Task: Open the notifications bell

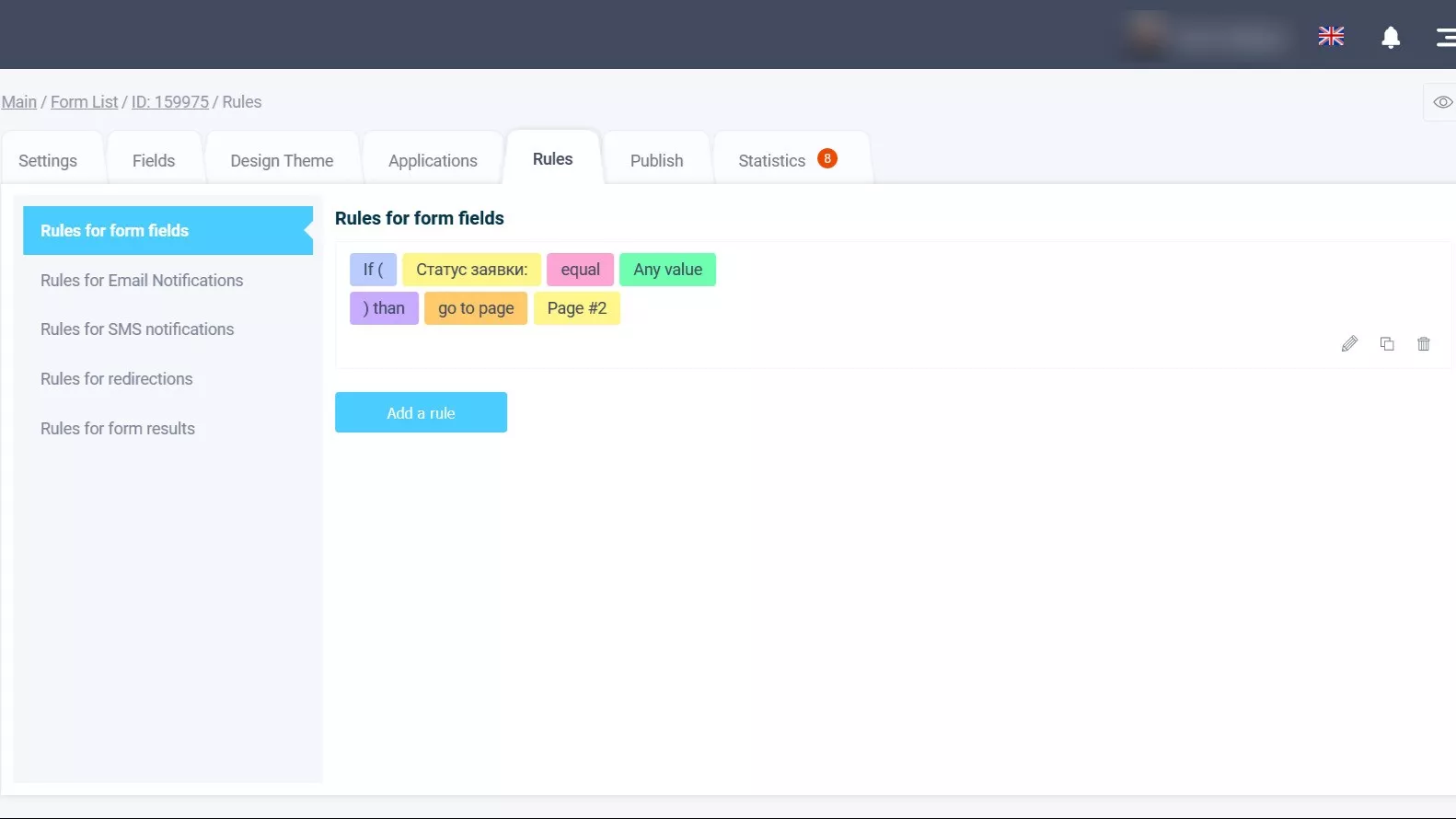Action: (1391, 37)
